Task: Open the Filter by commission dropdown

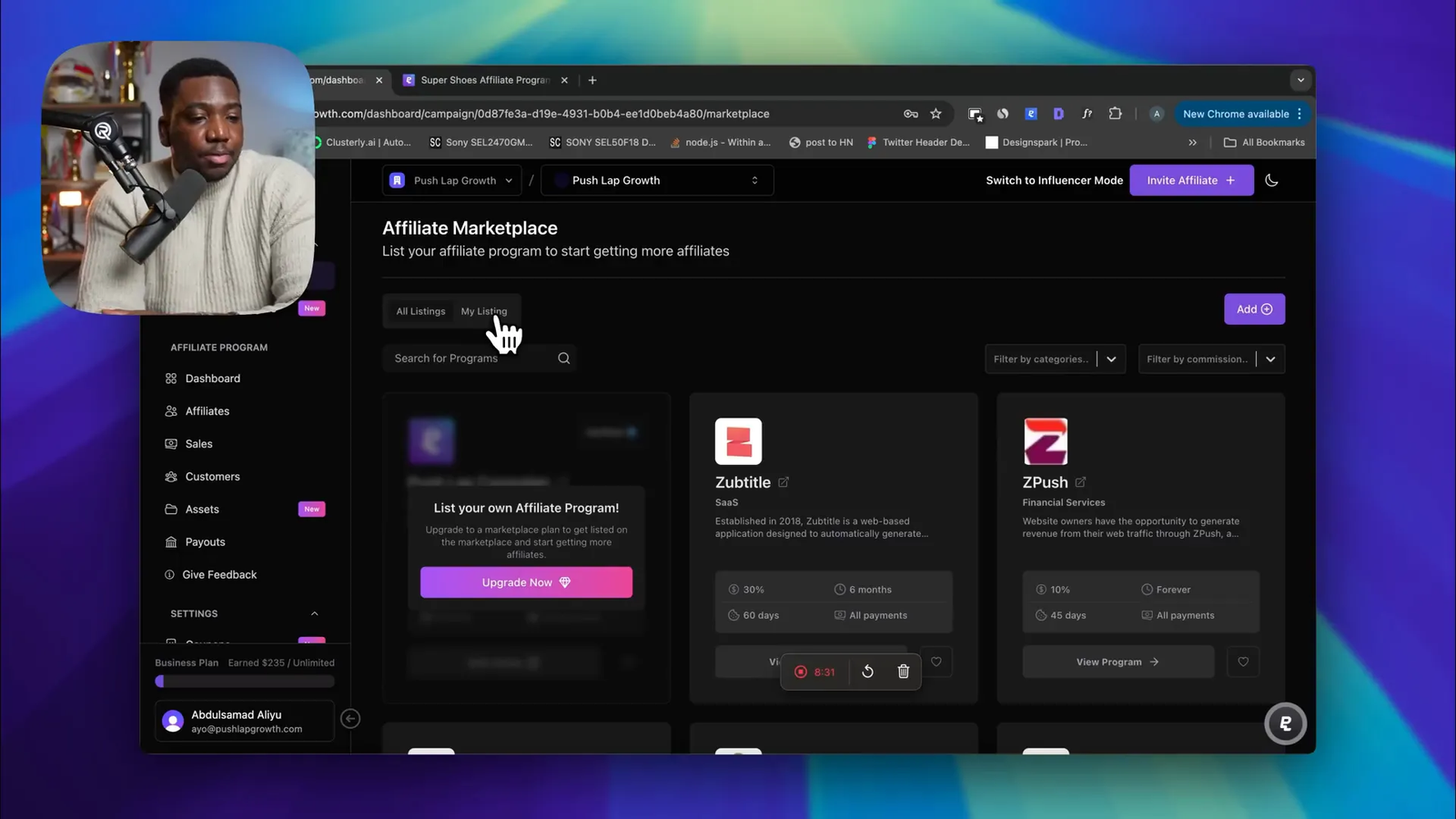Action: [1211, 359]
